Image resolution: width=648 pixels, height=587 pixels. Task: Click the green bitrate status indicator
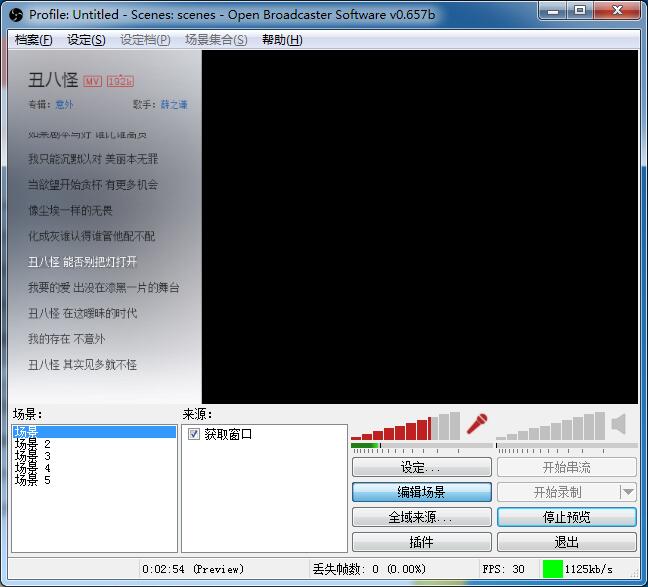[x=553, y=569]
